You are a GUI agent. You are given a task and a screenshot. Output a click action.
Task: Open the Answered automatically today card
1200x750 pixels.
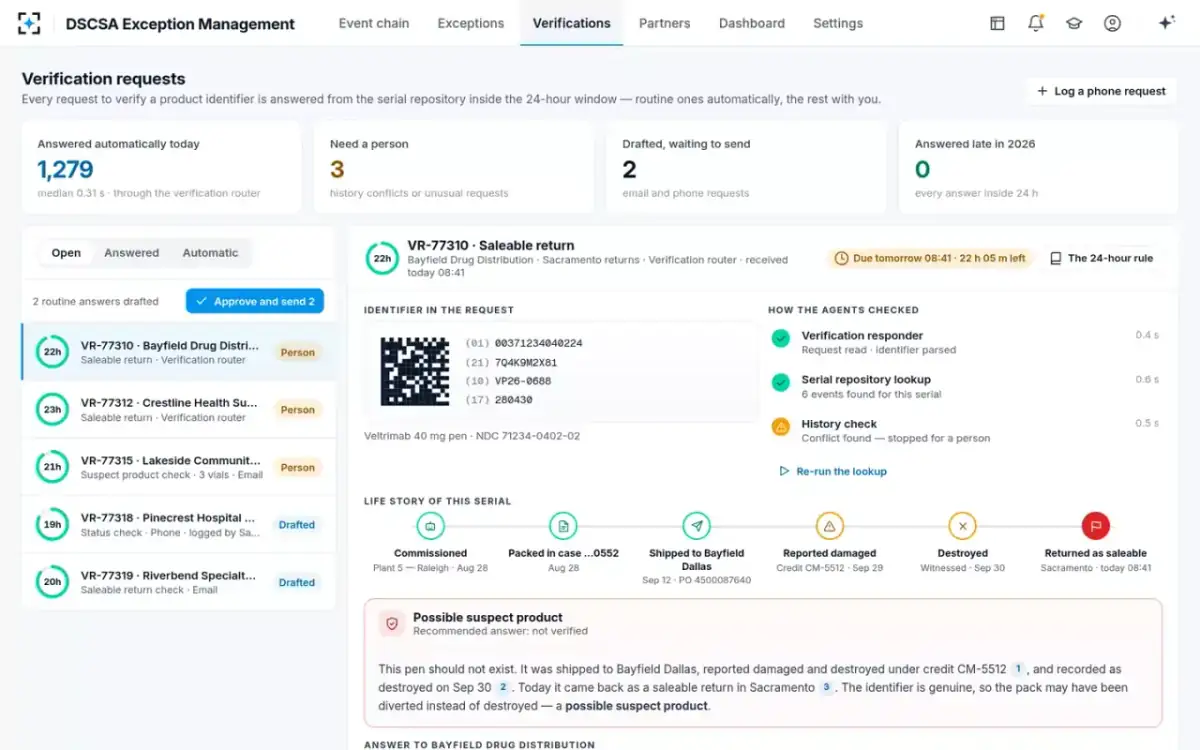click(x=161, y=168)
